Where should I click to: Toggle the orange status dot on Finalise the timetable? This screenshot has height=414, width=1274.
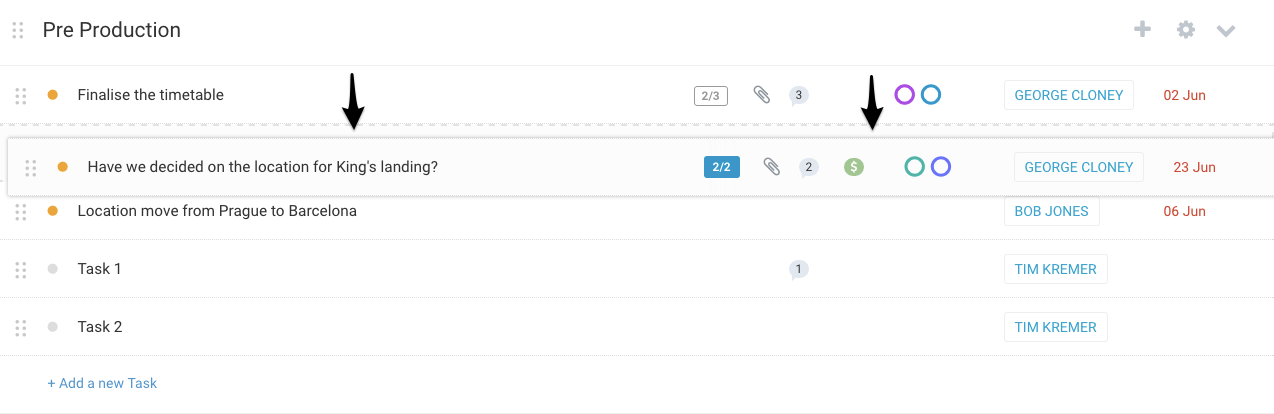[x=53, y=95]
